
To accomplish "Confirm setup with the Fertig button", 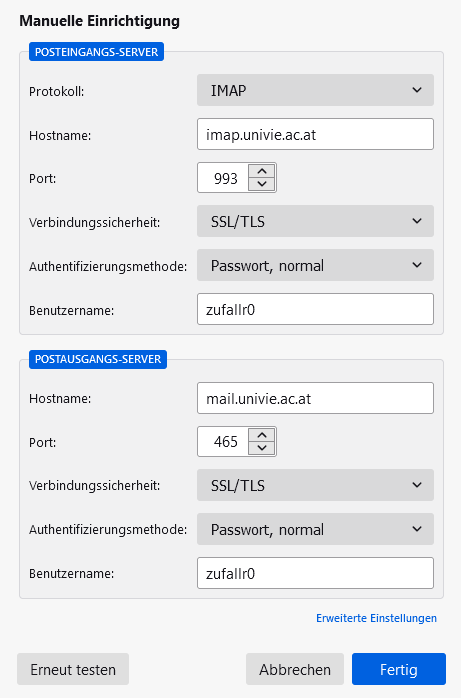I will tap(399, 669).
